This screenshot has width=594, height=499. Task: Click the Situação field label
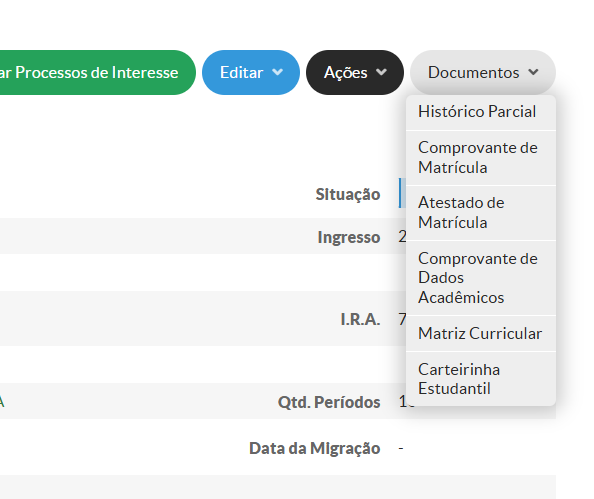(348, 194)
